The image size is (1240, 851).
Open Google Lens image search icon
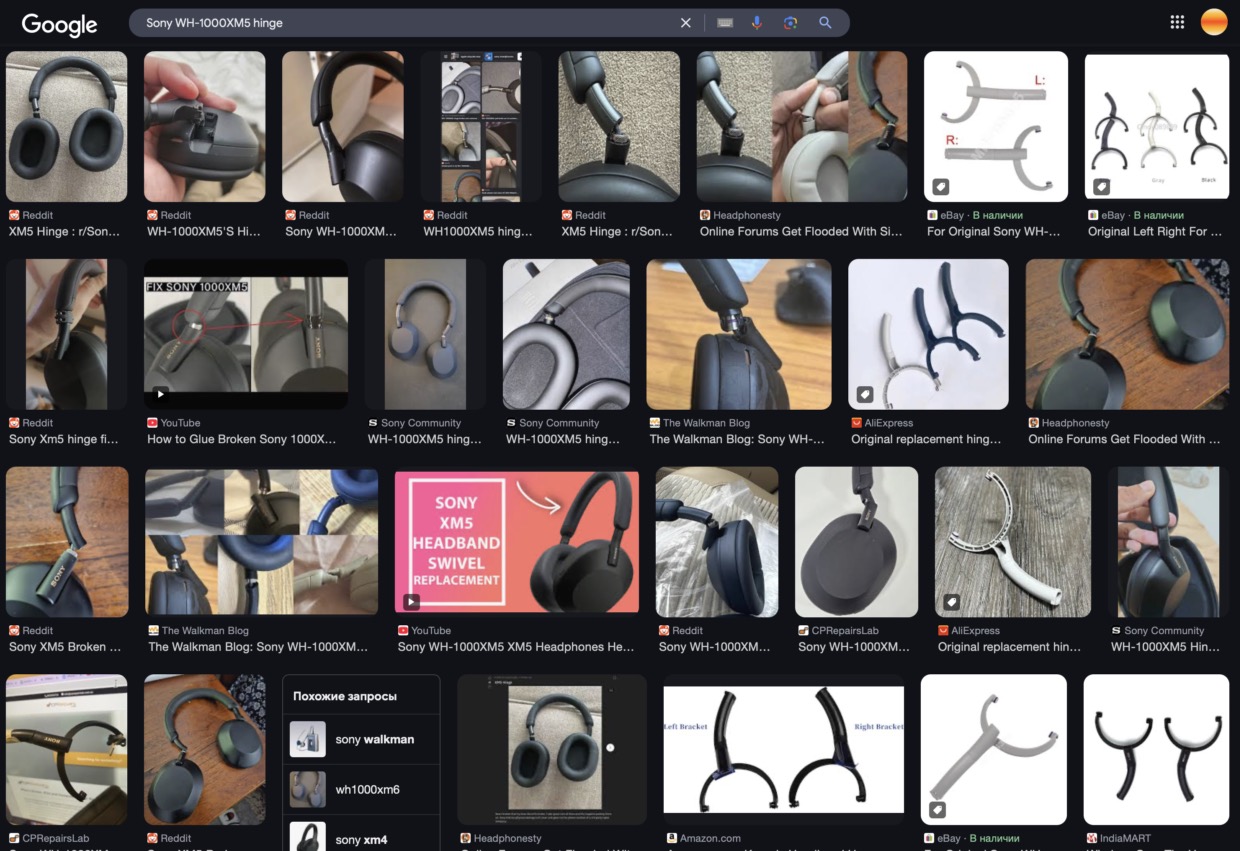click(x=791, y=23)
